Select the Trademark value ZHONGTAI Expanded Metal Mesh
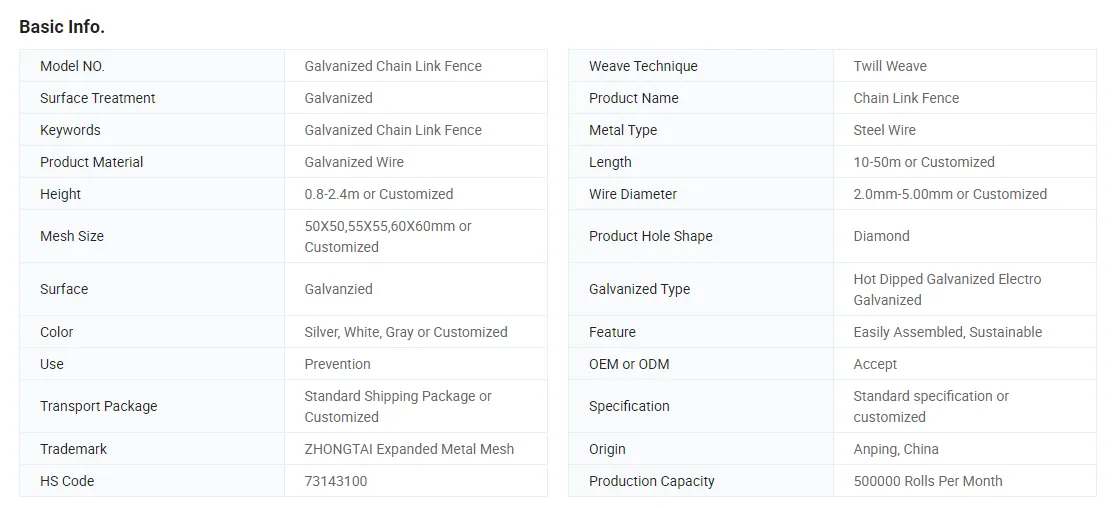 click(409, 449)
